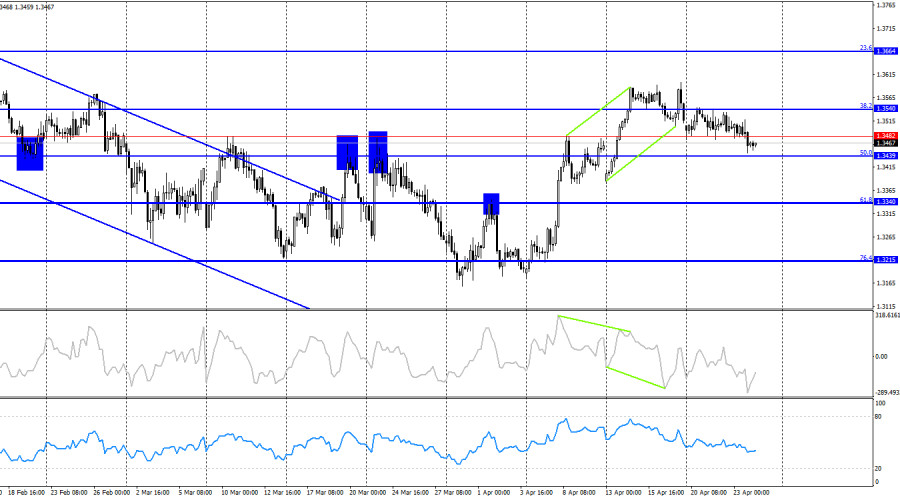The height and width of the screenshot is (500, 900).
Task: Click the 20 Mar 00:00 date label
Action: click(367, 493)
